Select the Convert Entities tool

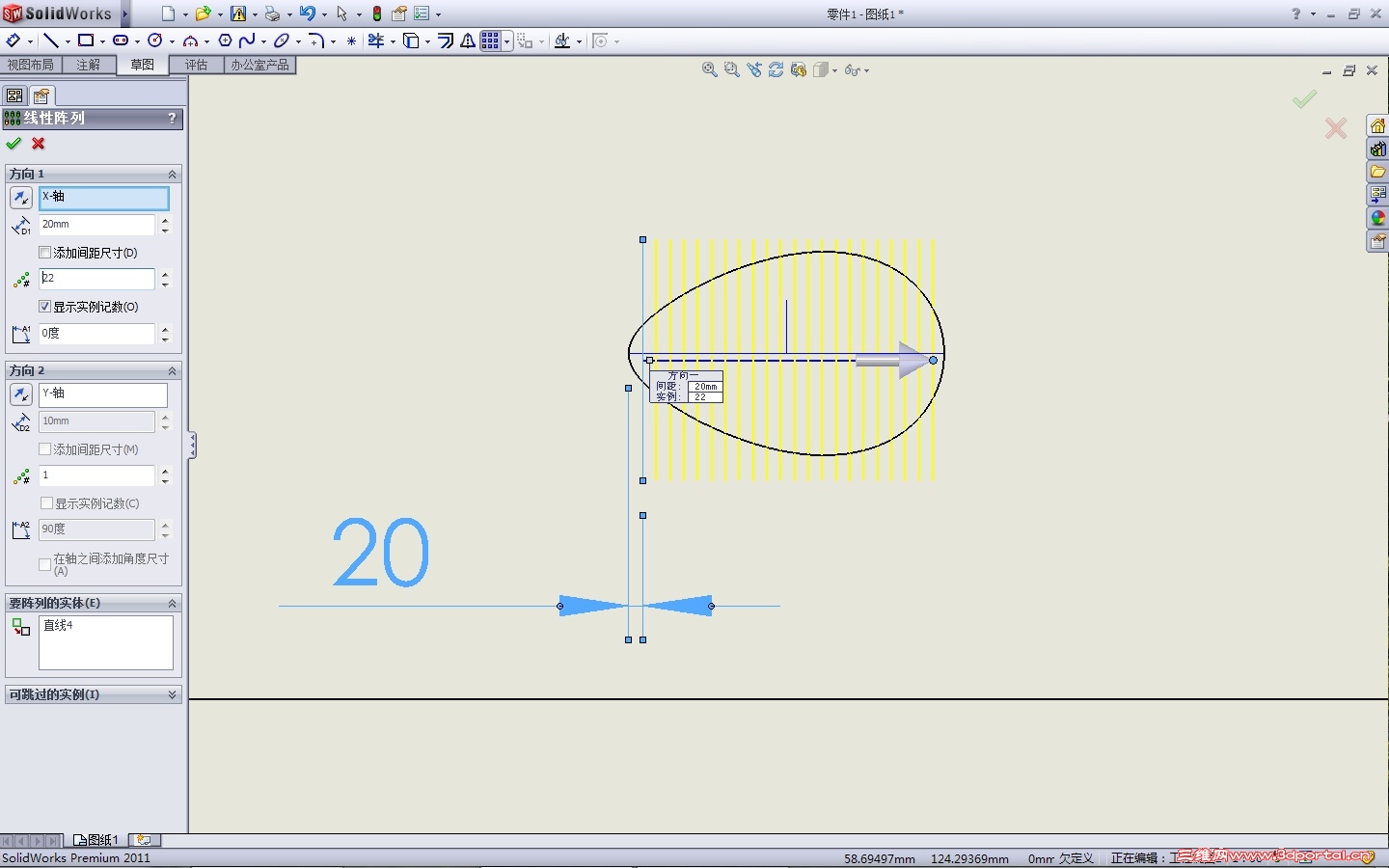tap(411, 41)
